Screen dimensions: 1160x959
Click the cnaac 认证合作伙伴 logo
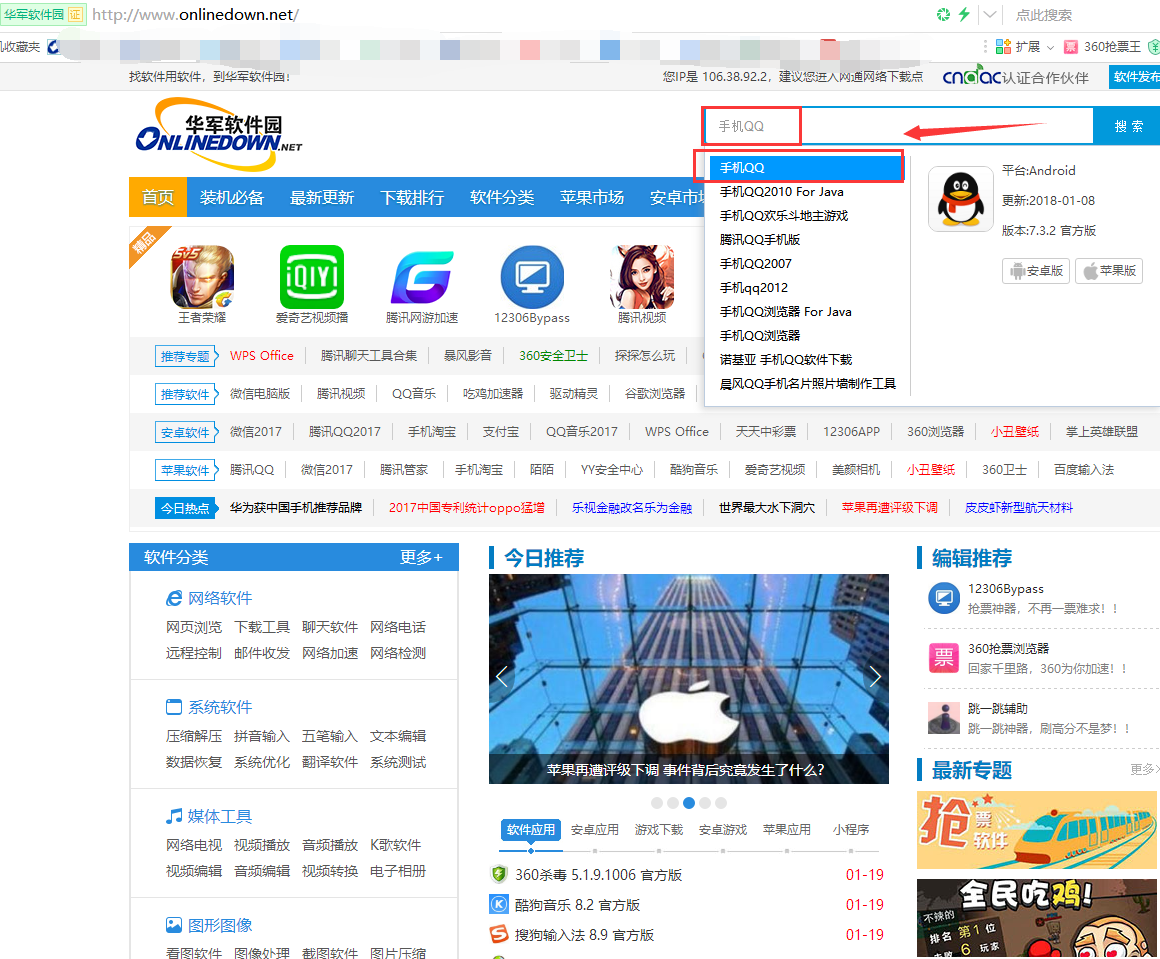coord(1015,76)
